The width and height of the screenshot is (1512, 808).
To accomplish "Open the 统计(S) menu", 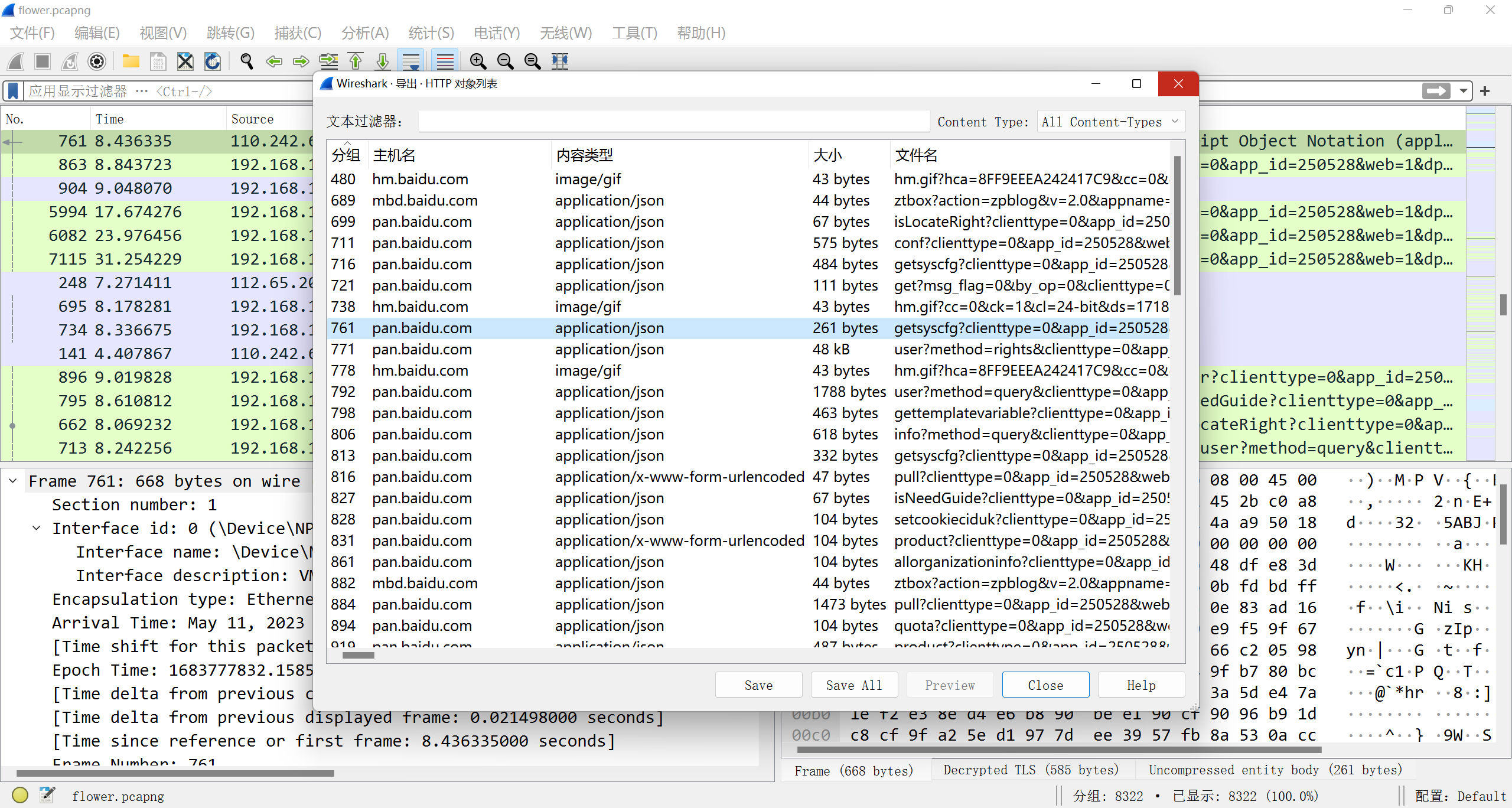I will click(x=431, y=33).
